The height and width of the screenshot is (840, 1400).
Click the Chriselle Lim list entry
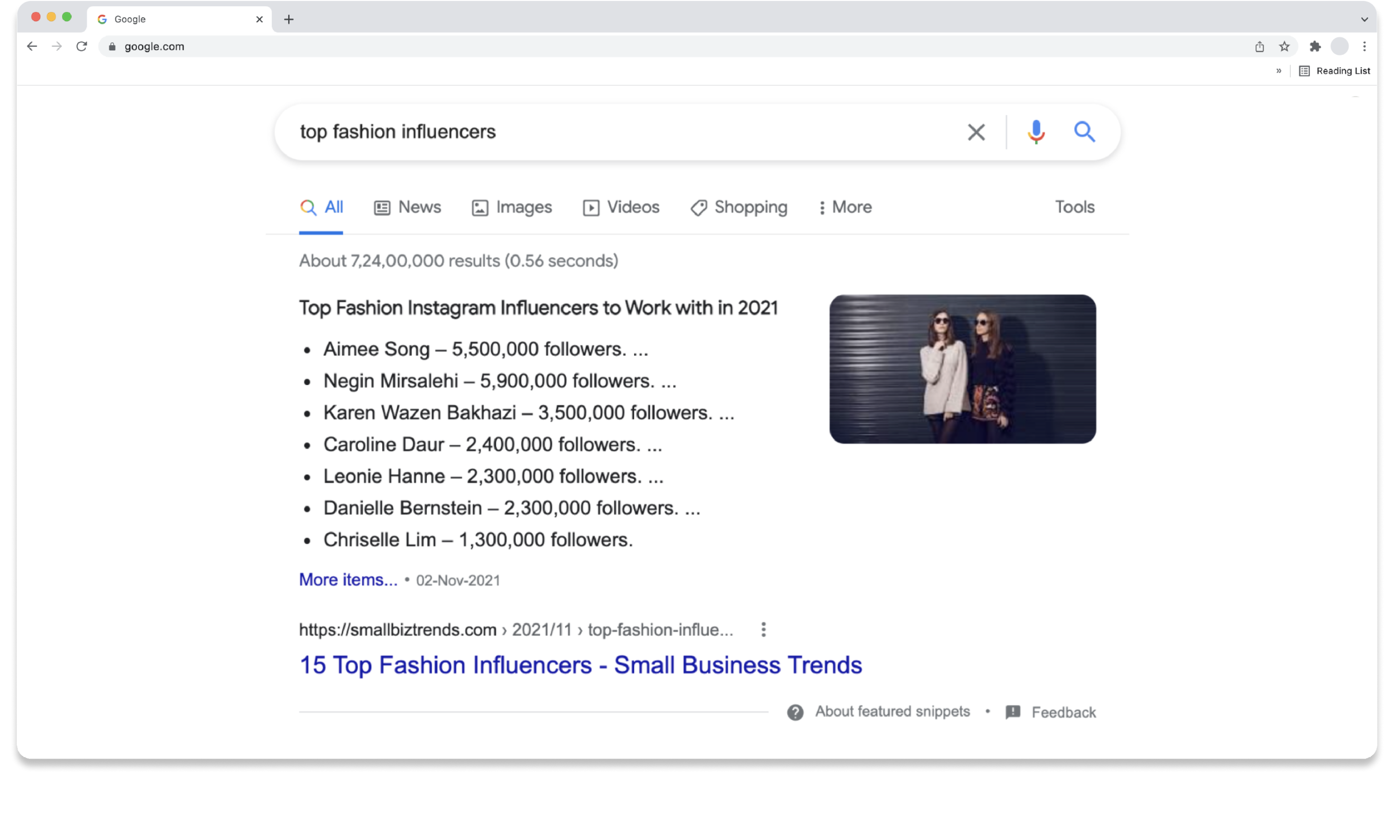[478, 540]
